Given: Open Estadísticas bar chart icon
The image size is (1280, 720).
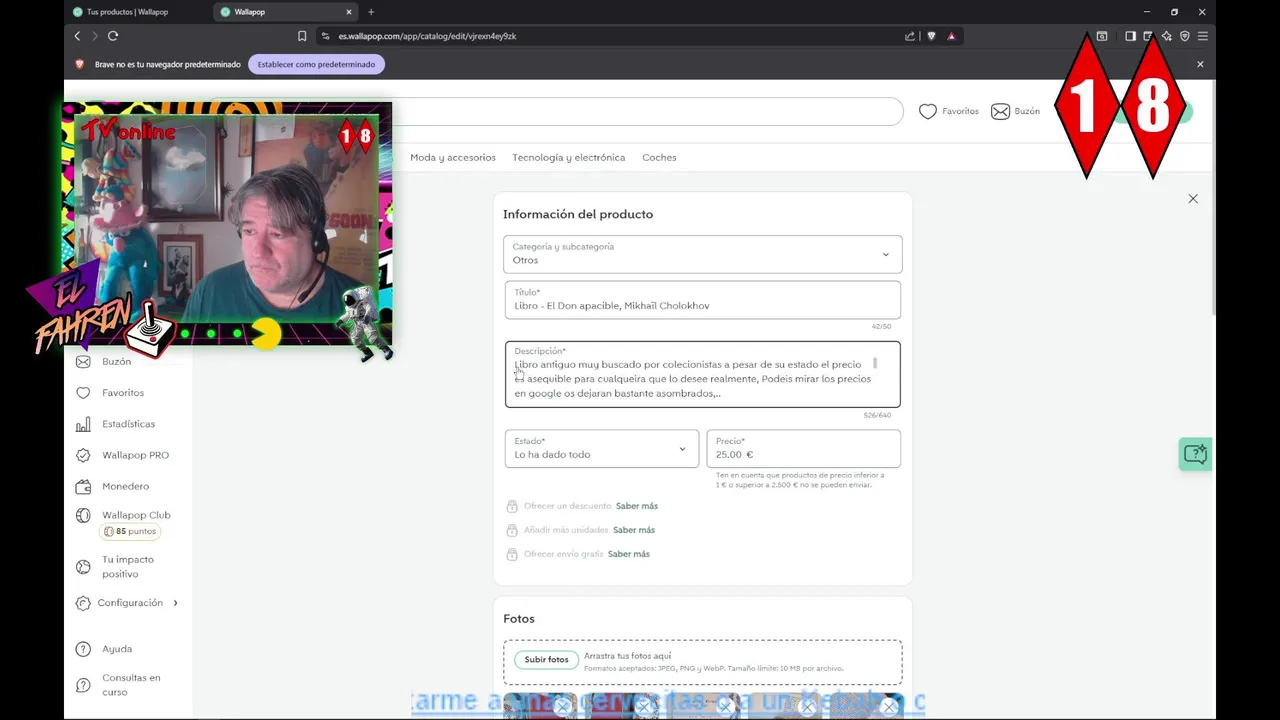Looking at the screenshot, I should coord(83,424).
